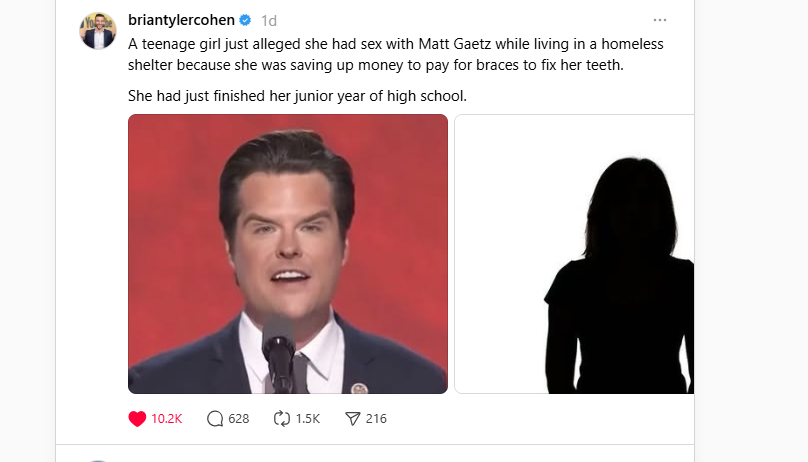The image size is (808, 462).
Task: Unlike the post using the red heart
Action: (138, 419)
